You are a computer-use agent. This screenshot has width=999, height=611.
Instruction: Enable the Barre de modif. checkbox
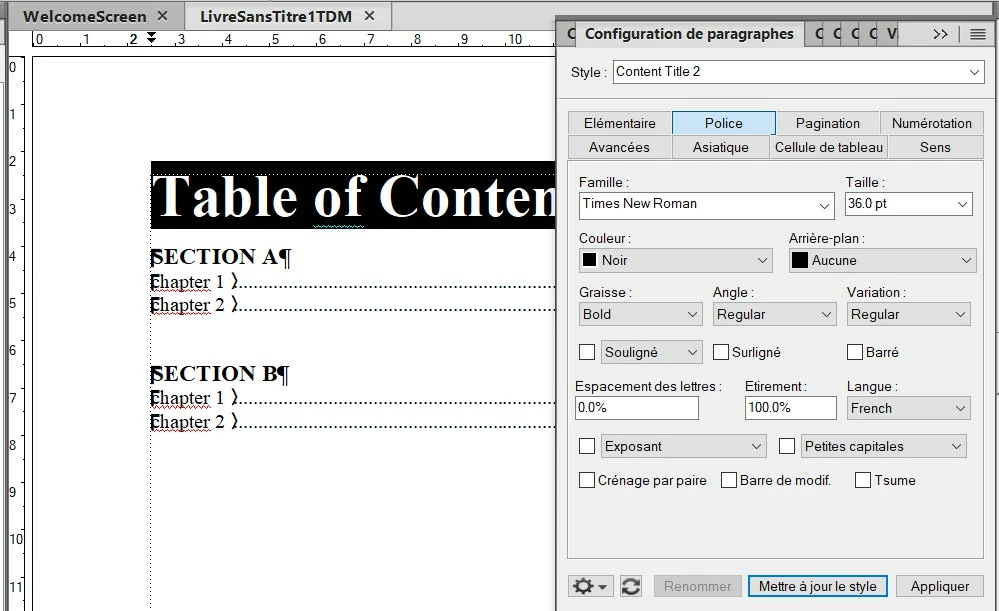(728, 480)
